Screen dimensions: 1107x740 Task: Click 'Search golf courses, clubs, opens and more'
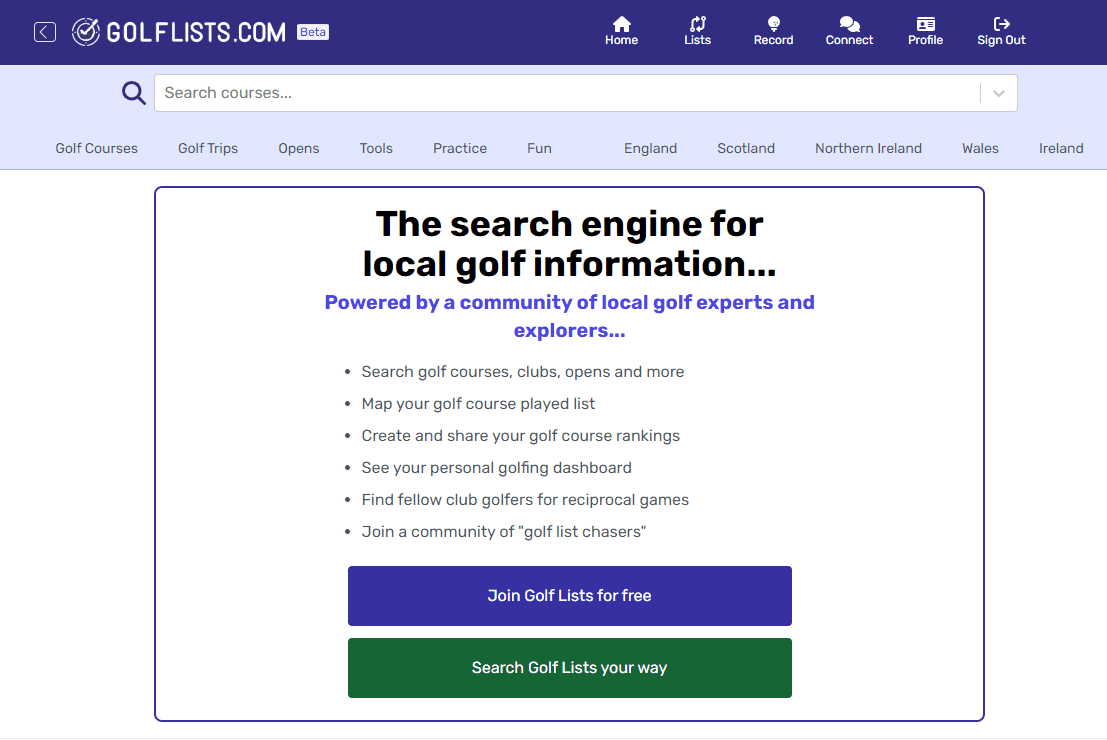[522, 372]
